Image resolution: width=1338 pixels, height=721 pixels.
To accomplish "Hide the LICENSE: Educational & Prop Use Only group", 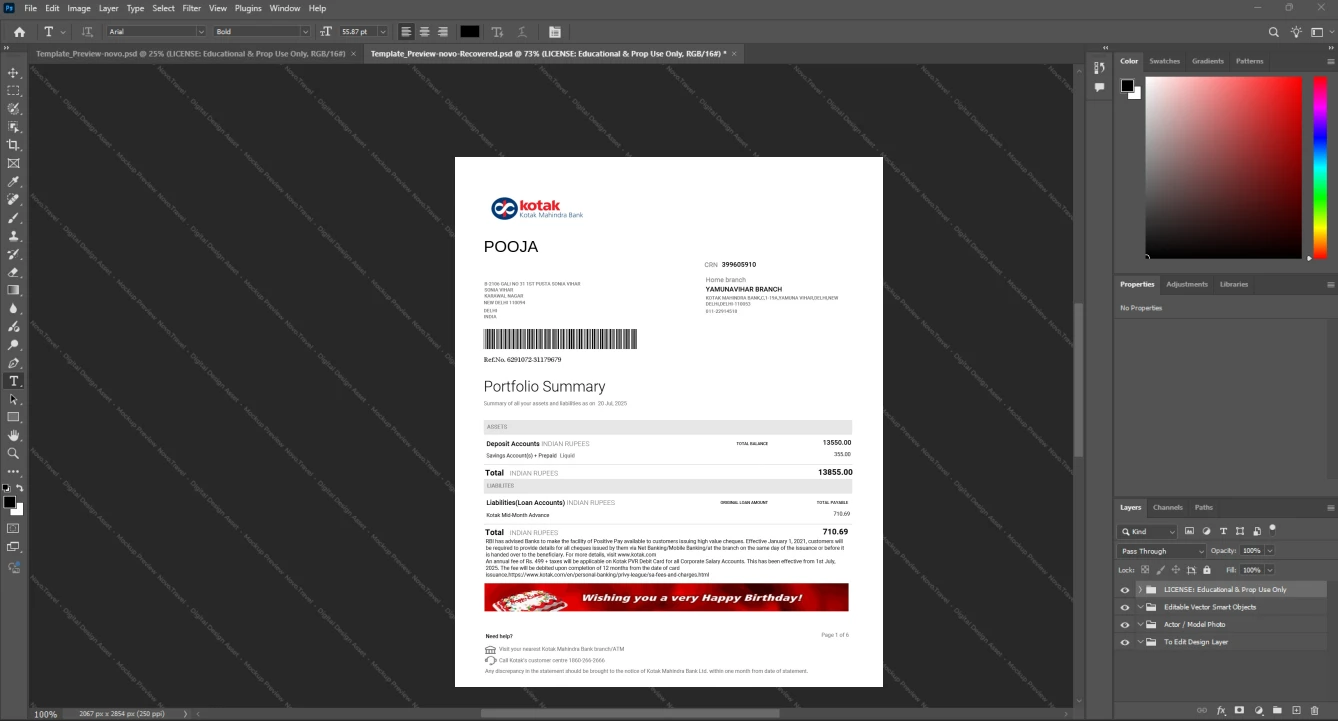I will [1125, 590].
